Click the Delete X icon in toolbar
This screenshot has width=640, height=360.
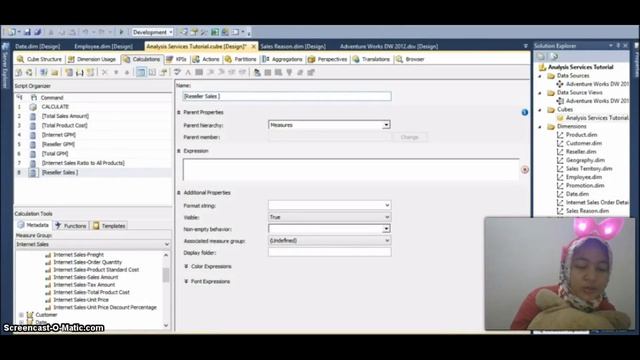pyautogui.click(x=104, y=72)
